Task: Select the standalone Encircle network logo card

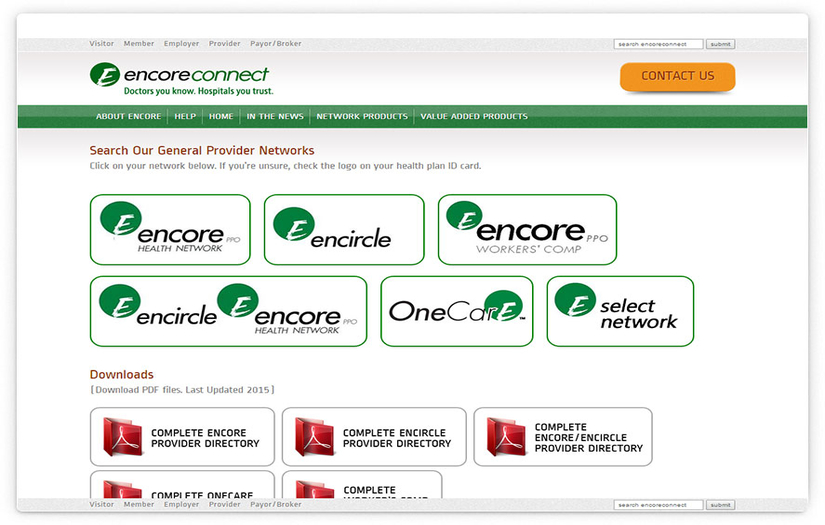Action: click(x=344, y=229)
